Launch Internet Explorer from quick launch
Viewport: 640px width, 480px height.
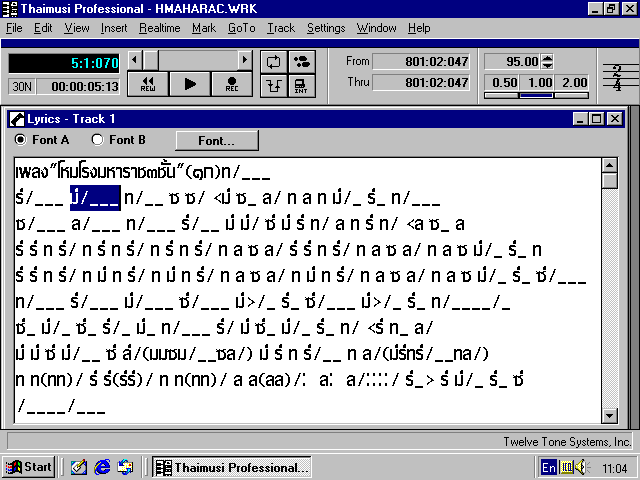[x=102, y=467]
